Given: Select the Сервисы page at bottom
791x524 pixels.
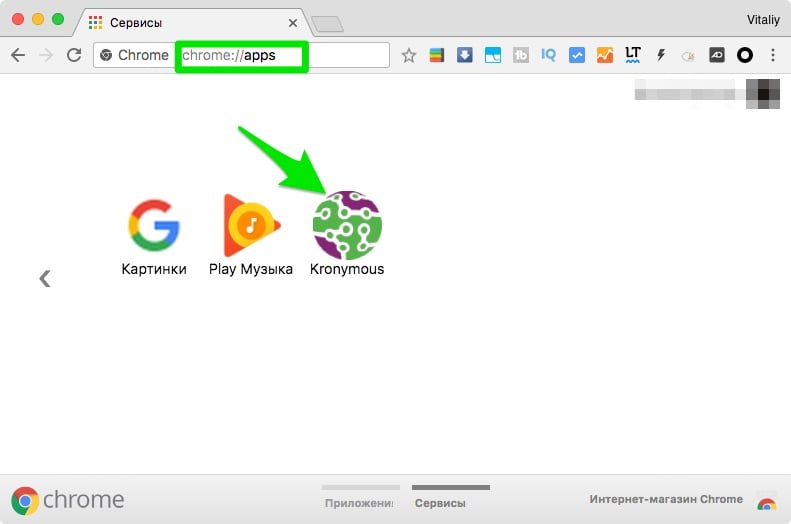Looking at the screenshot, I should (x=440, y=501).
